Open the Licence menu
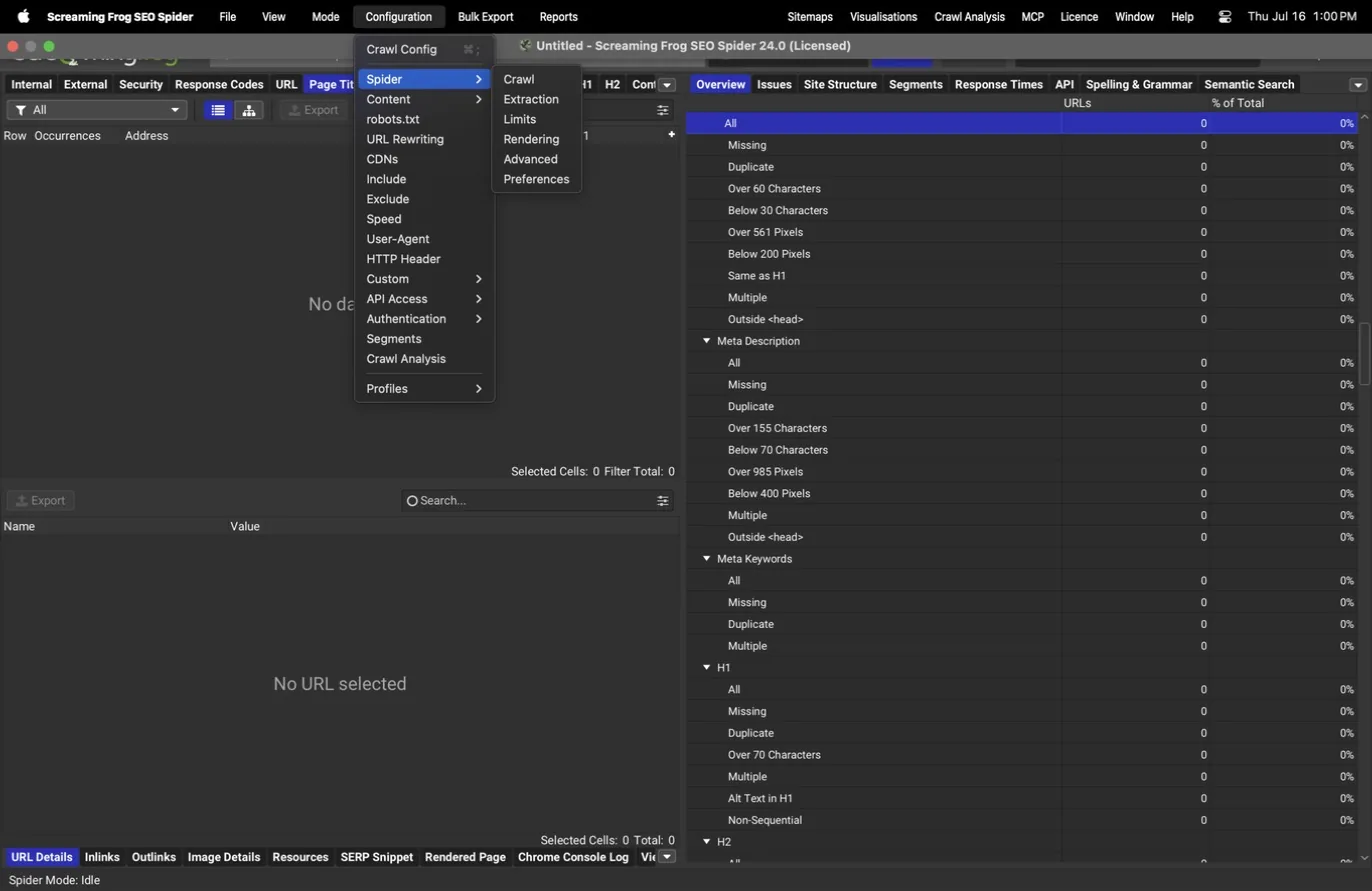 1078,17
